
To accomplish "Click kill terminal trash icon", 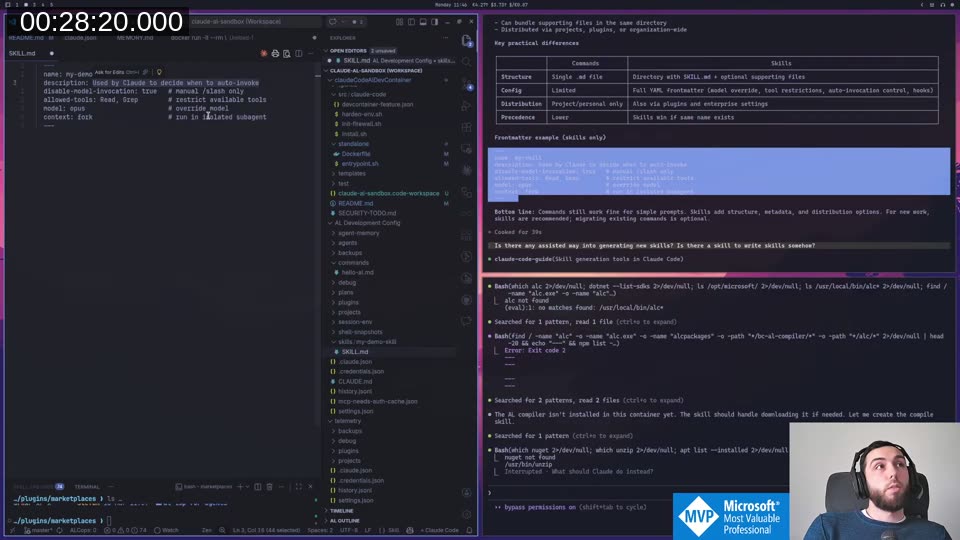I will point(269,487).
